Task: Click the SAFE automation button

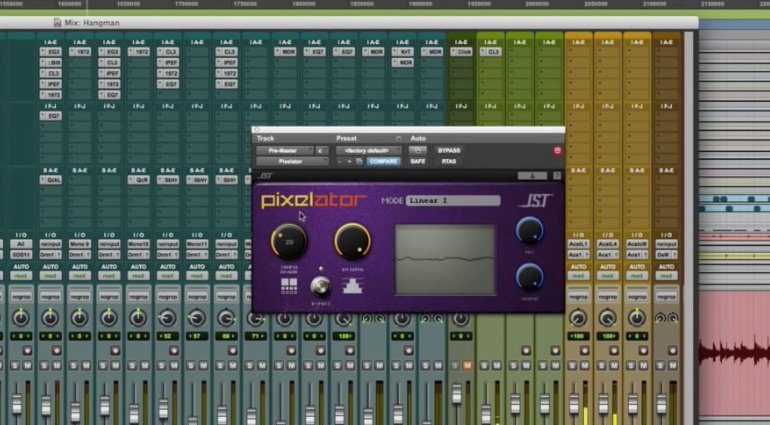Action: click(417, 161)
